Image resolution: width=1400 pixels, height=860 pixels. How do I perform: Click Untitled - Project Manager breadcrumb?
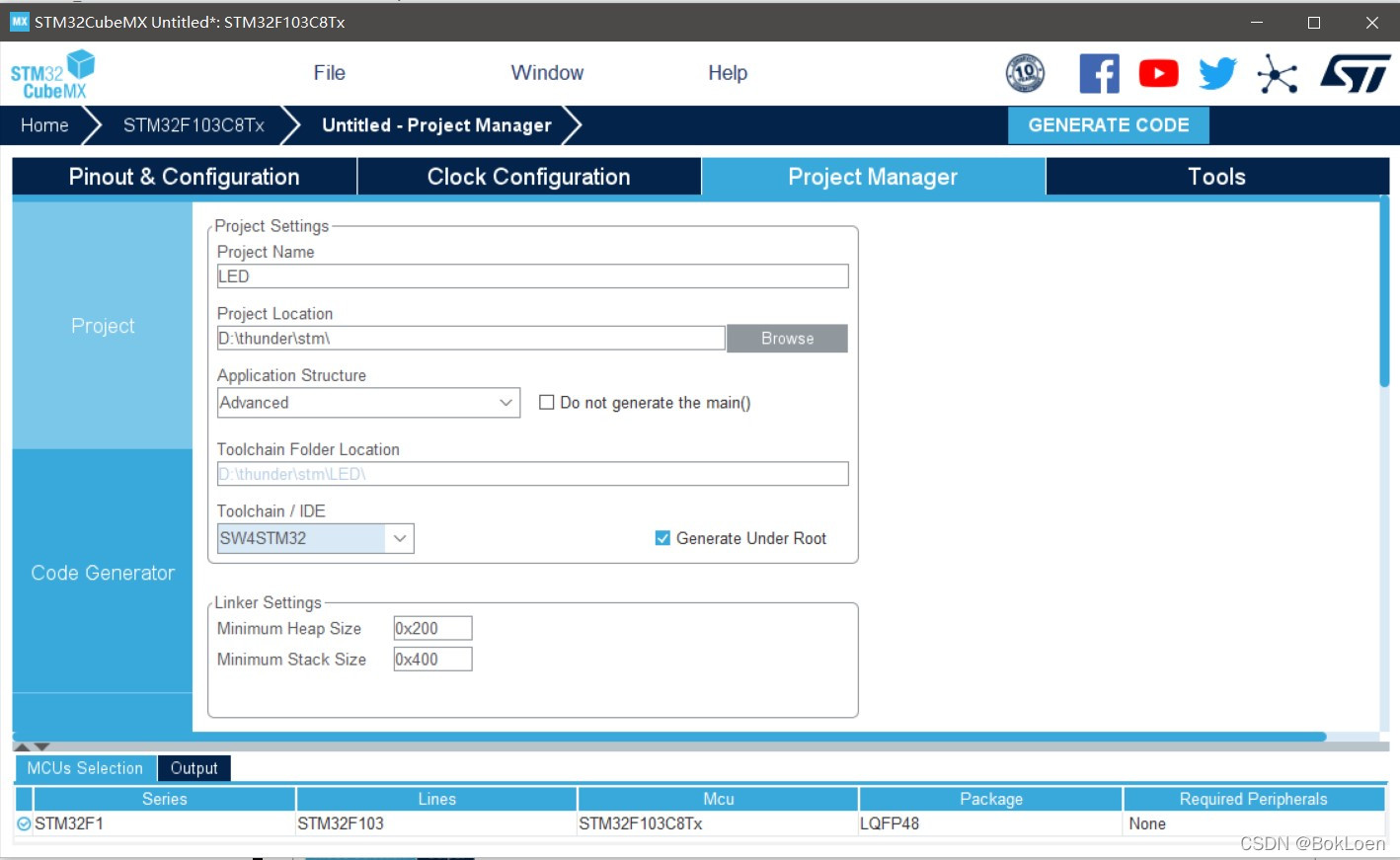tap(436, 125)
